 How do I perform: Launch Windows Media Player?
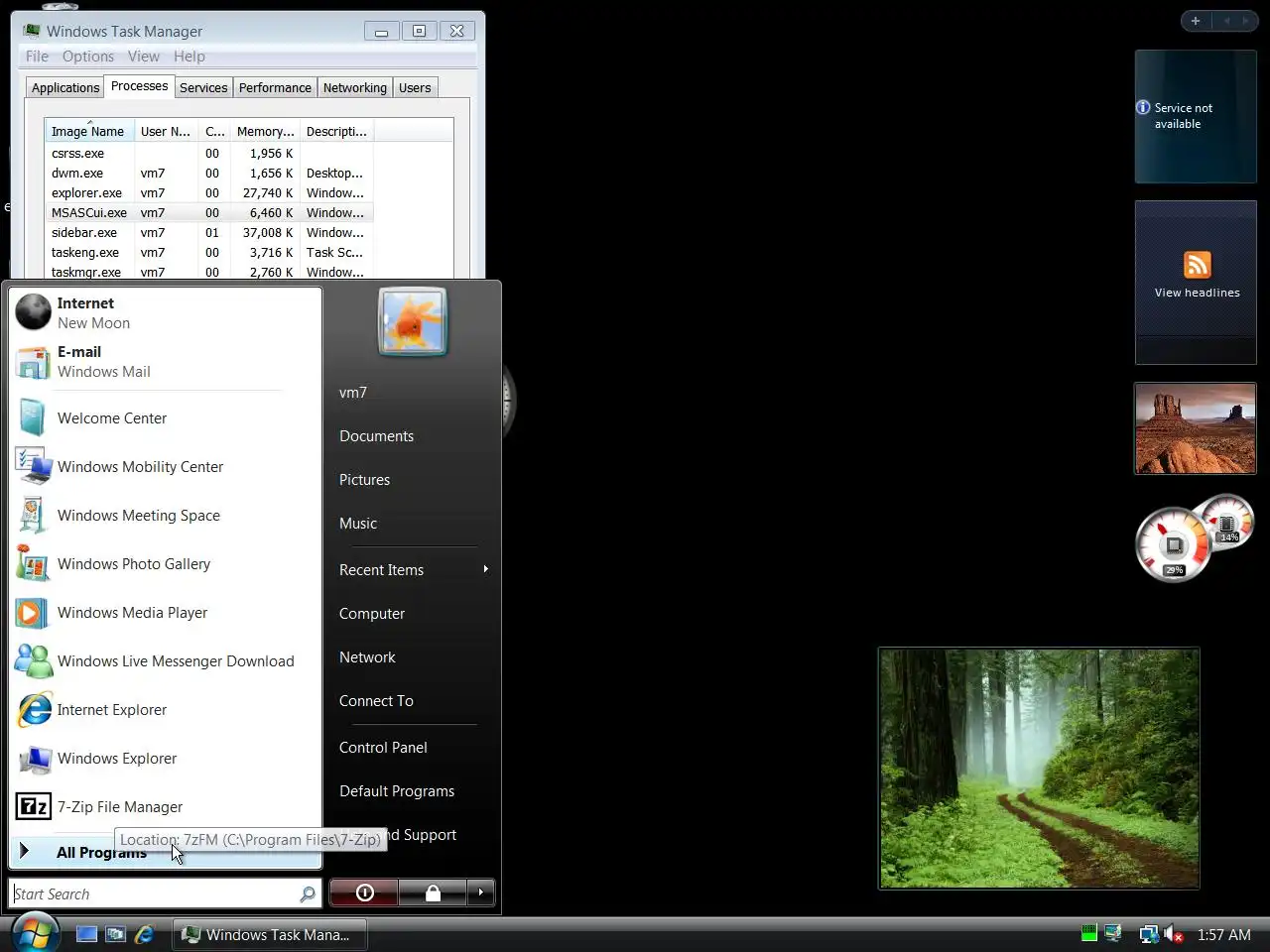tap(166, 613)
